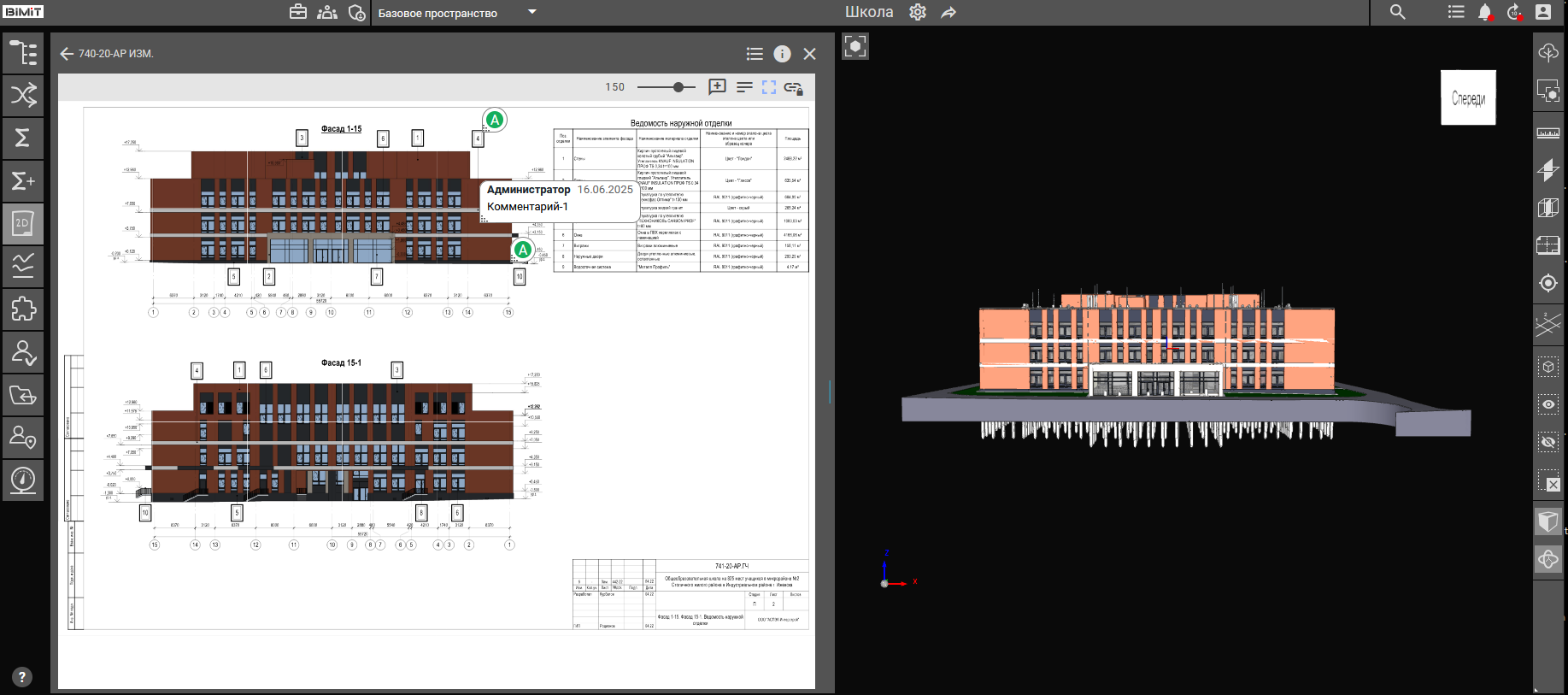Image resolution: width=1568 pixels, height=695 pixels.
Task: Open the user account menu
Action: tap(1543, 13)
